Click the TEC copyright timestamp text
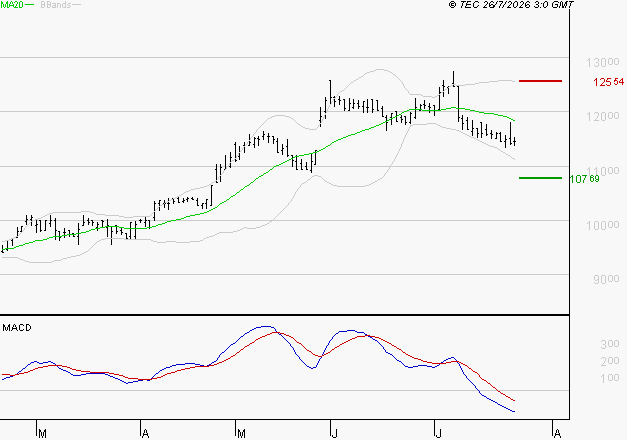The width and height of the screenshot is (627, 440). pos(511,5)
